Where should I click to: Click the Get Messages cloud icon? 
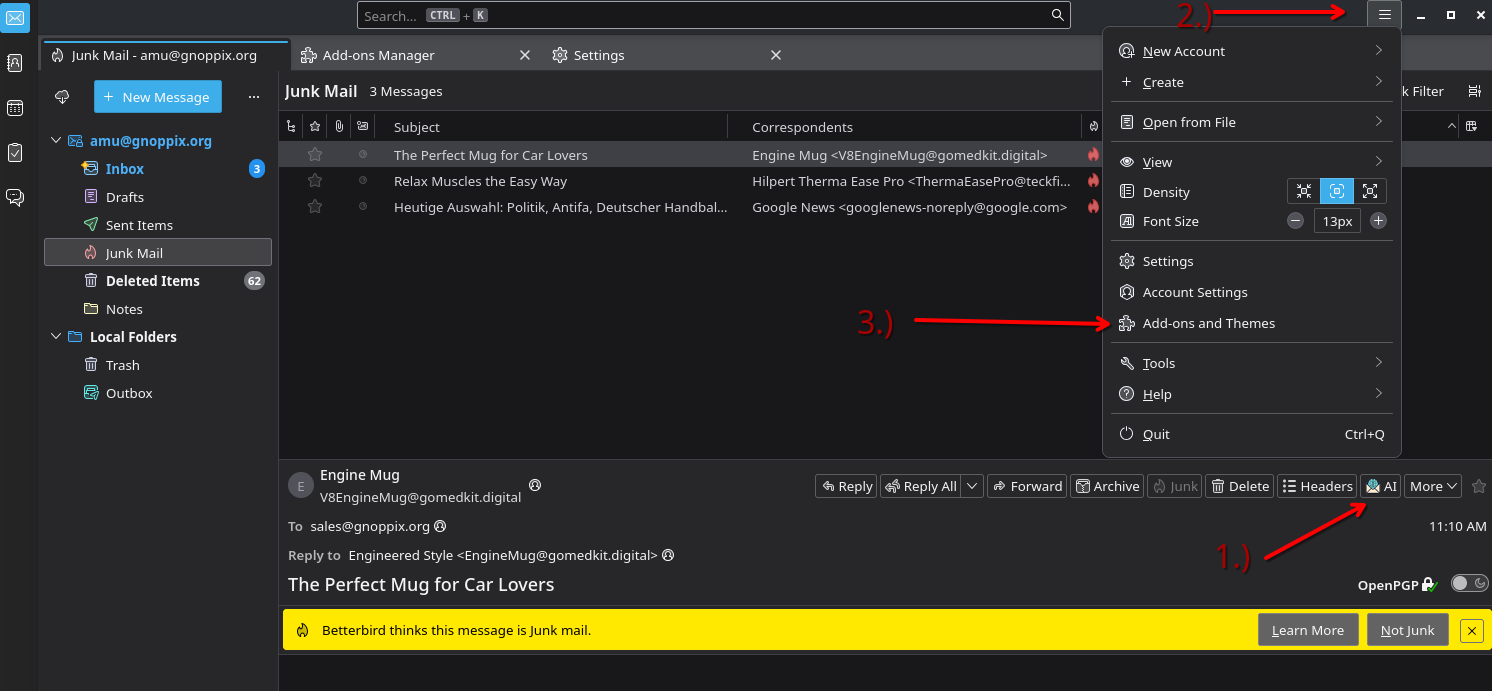(x=62, y=97)
